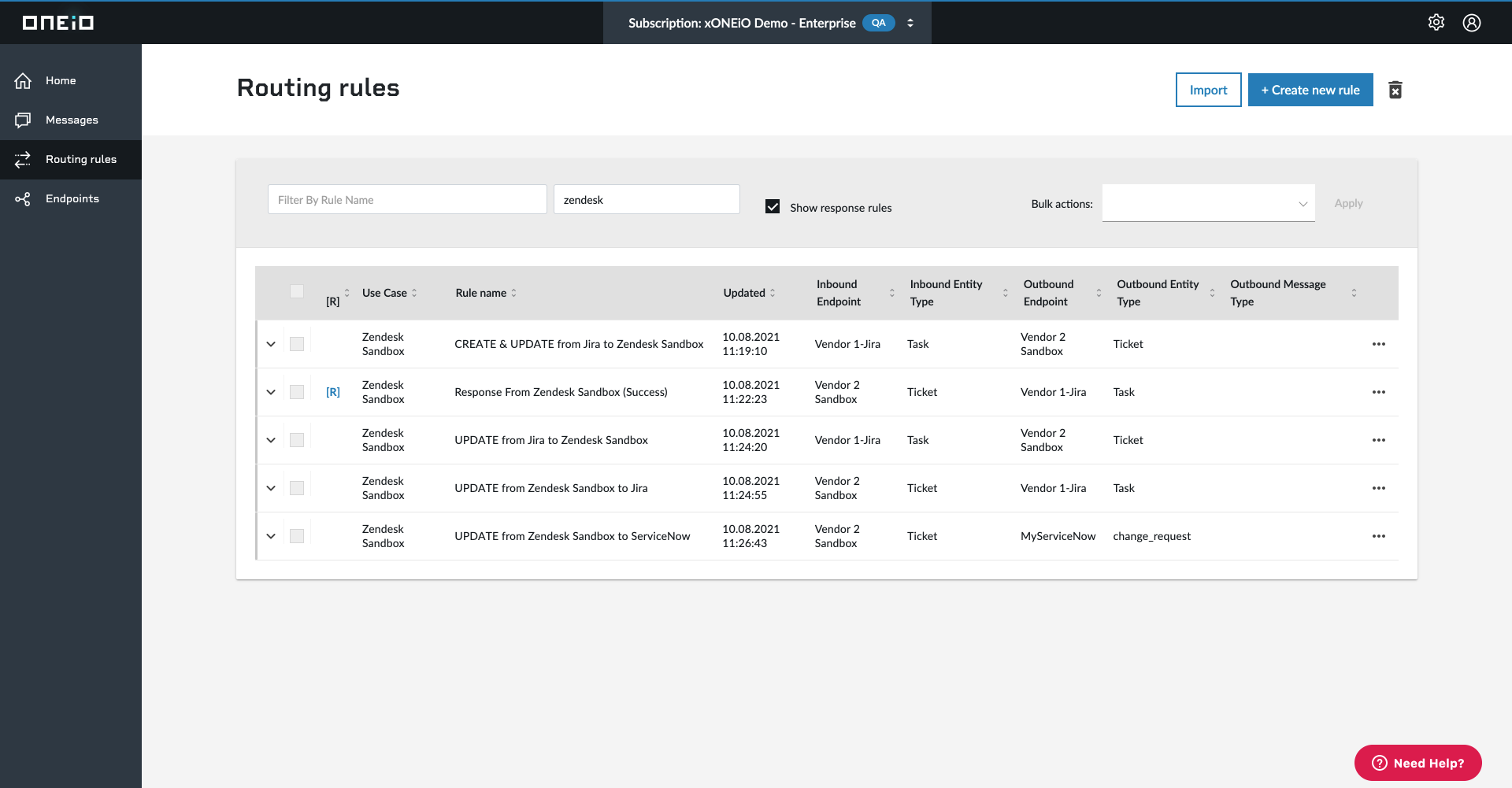Click Create new rule button
The height and width of the screenshot is (788, 1512).
[1310, 90]
